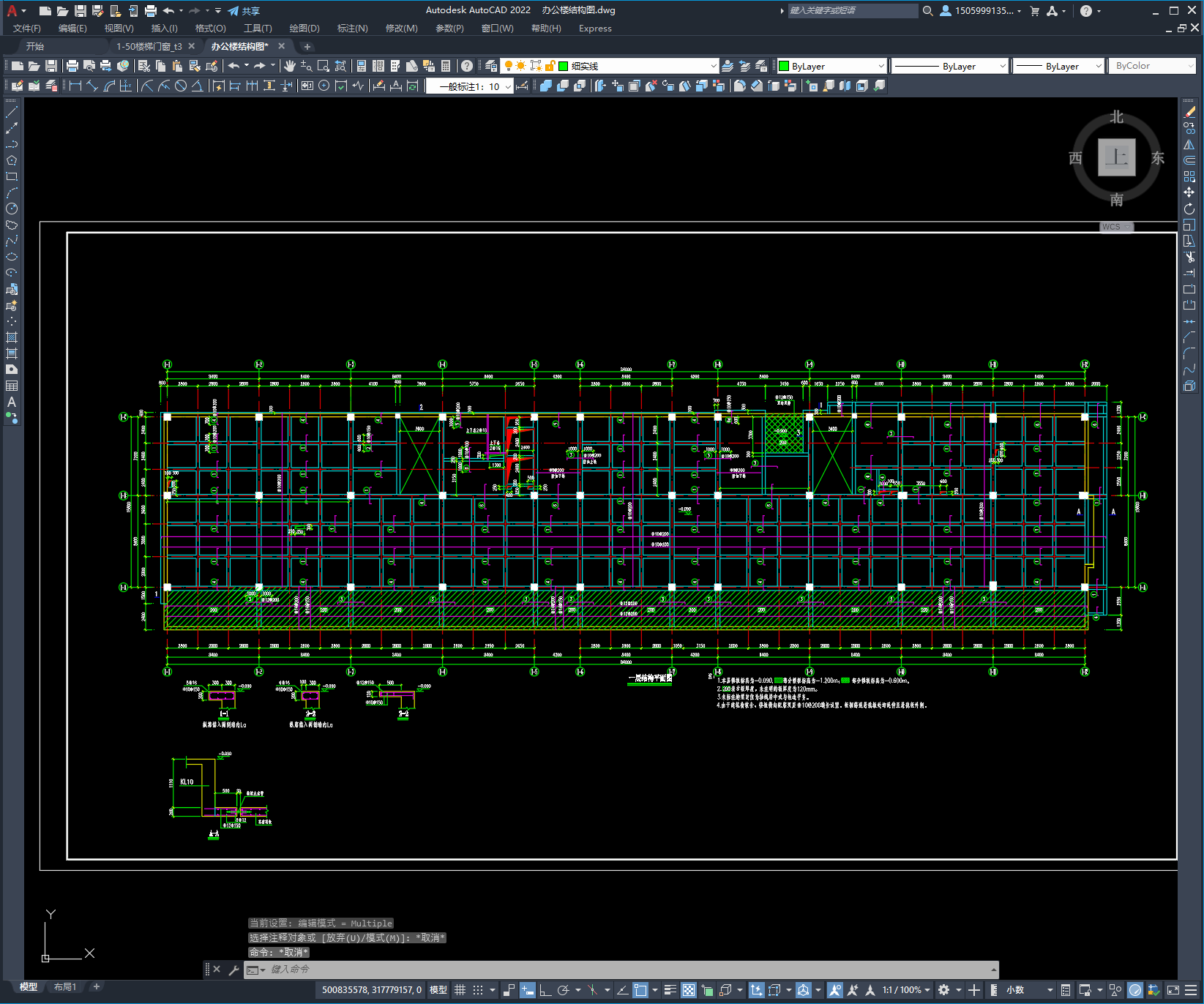Toggle ortho mode in status bar
The width and height of the screenshot is (1204, 1004).
coord(545,990)
